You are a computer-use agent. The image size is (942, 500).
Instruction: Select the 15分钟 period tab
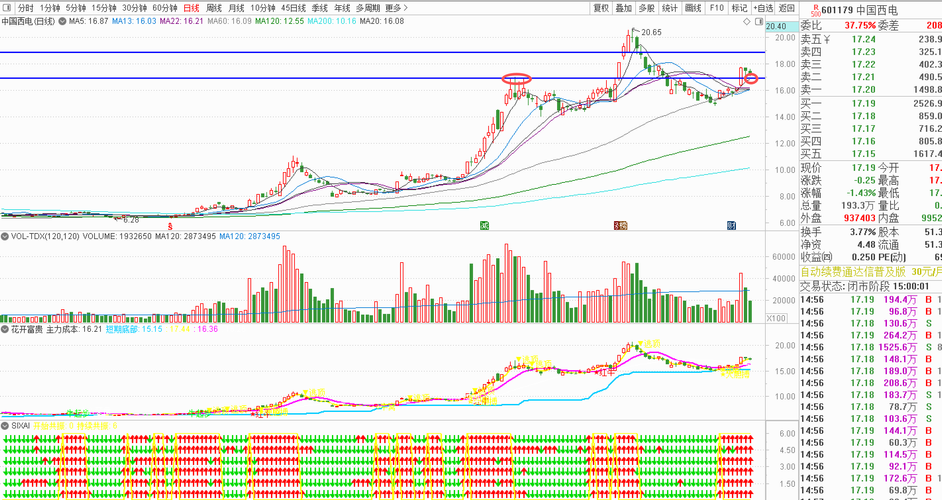click(104, 8)
